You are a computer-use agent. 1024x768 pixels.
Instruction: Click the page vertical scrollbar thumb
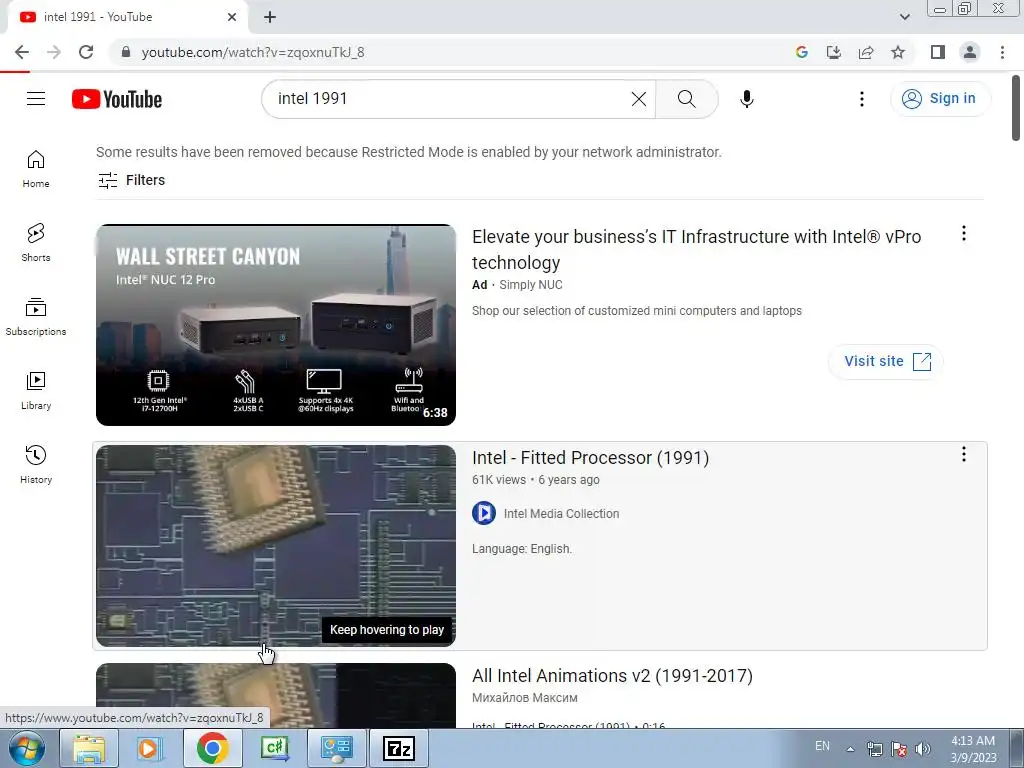pyautogui.click(x=1016, y=108)
